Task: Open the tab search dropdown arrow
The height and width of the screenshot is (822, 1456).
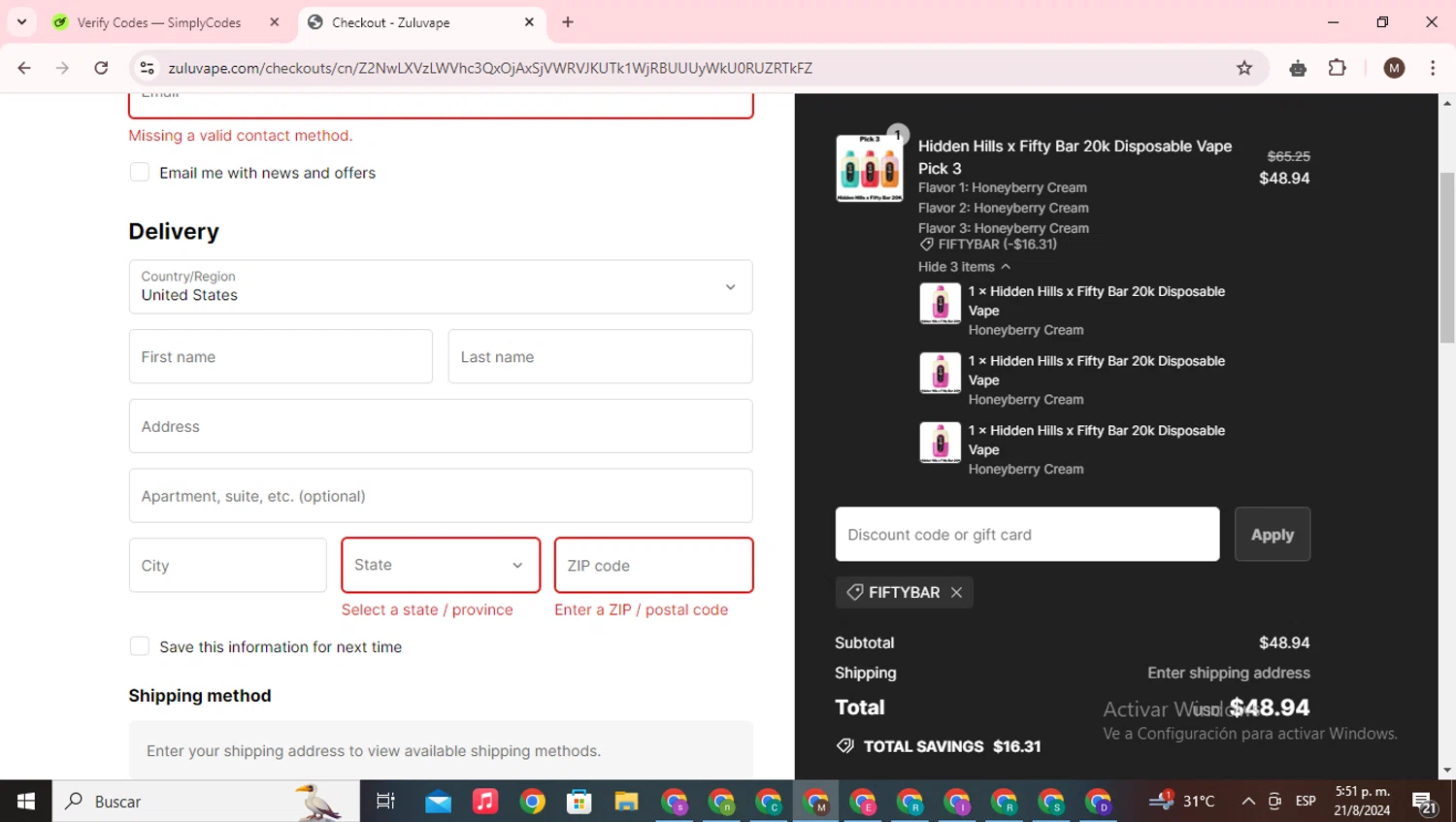Action: point(21,22)
